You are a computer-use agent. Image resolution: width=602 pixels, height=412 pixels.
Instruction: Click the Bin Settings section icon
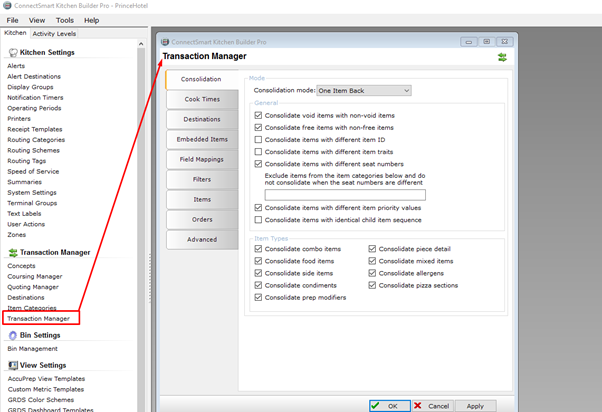(13, 336)
